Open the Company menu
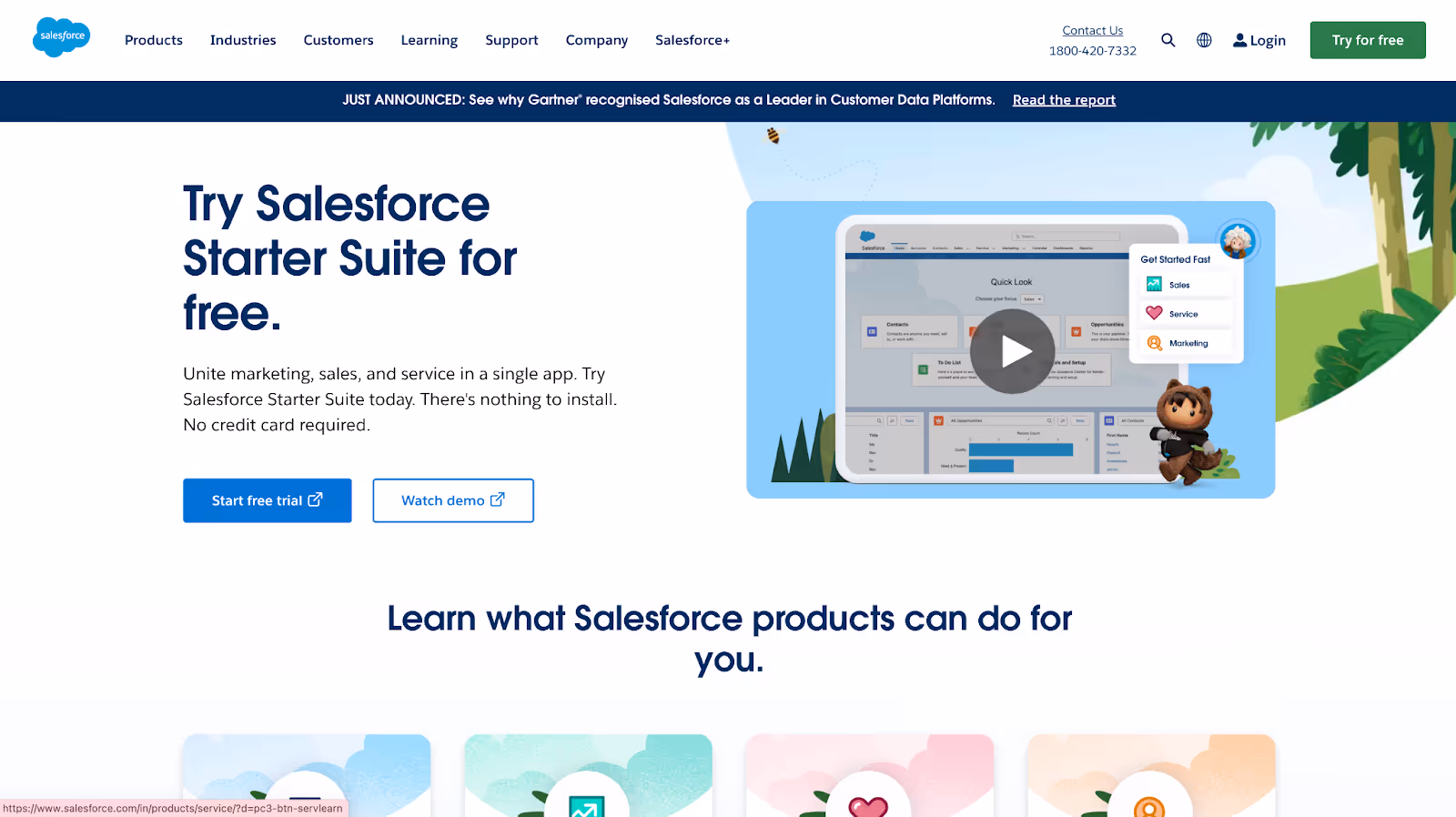The width and height of the screenshot is (1456, 817). point(597,40)
